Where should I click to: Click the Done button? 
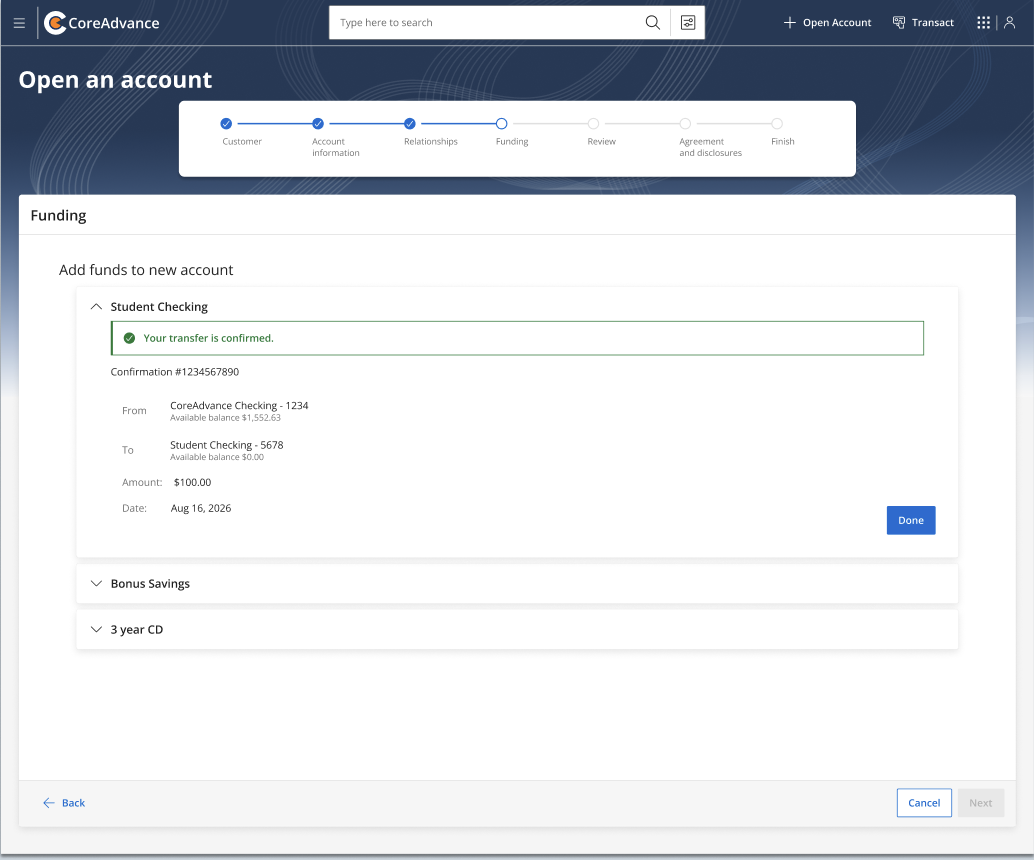[911, 520]
